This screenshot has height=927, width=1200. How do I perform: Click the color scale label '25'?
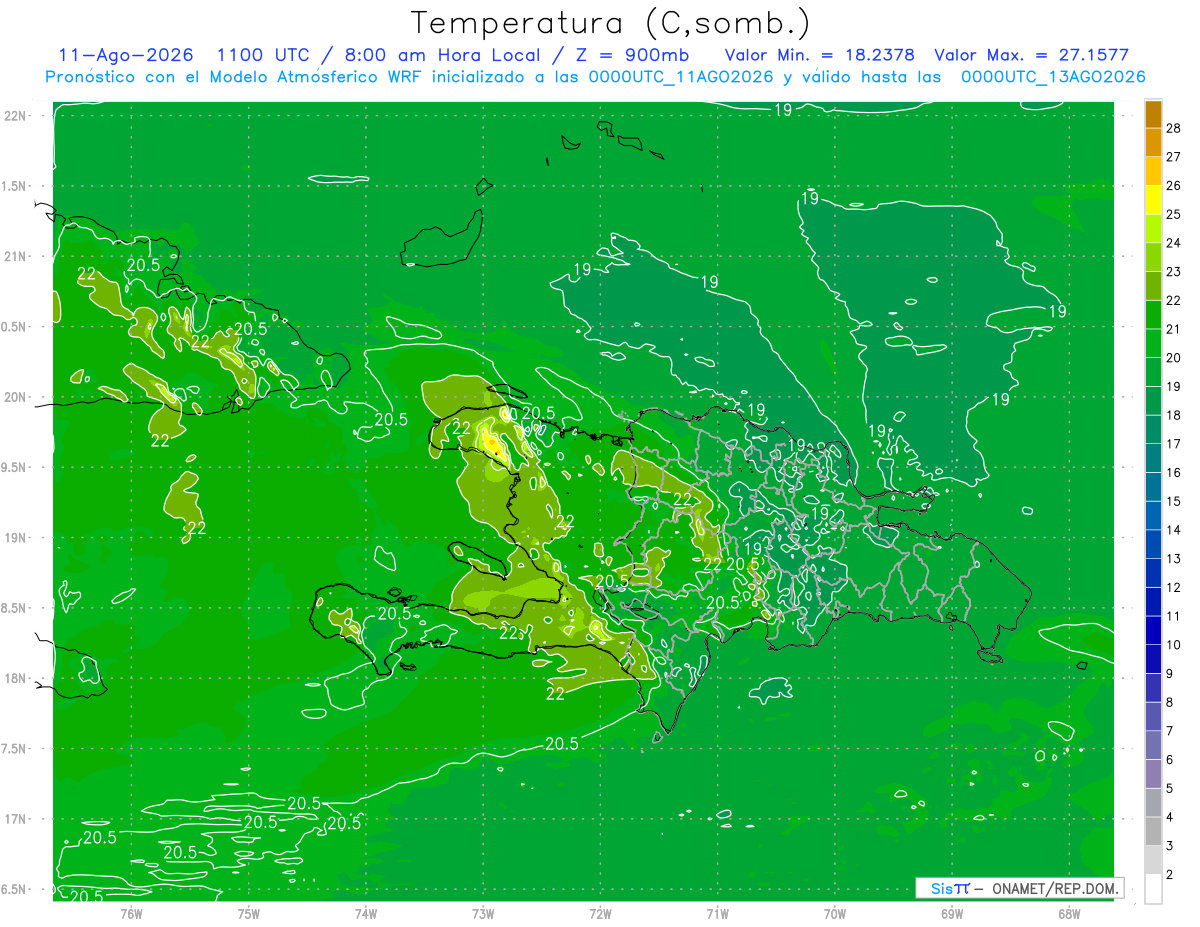[1174, 214]
